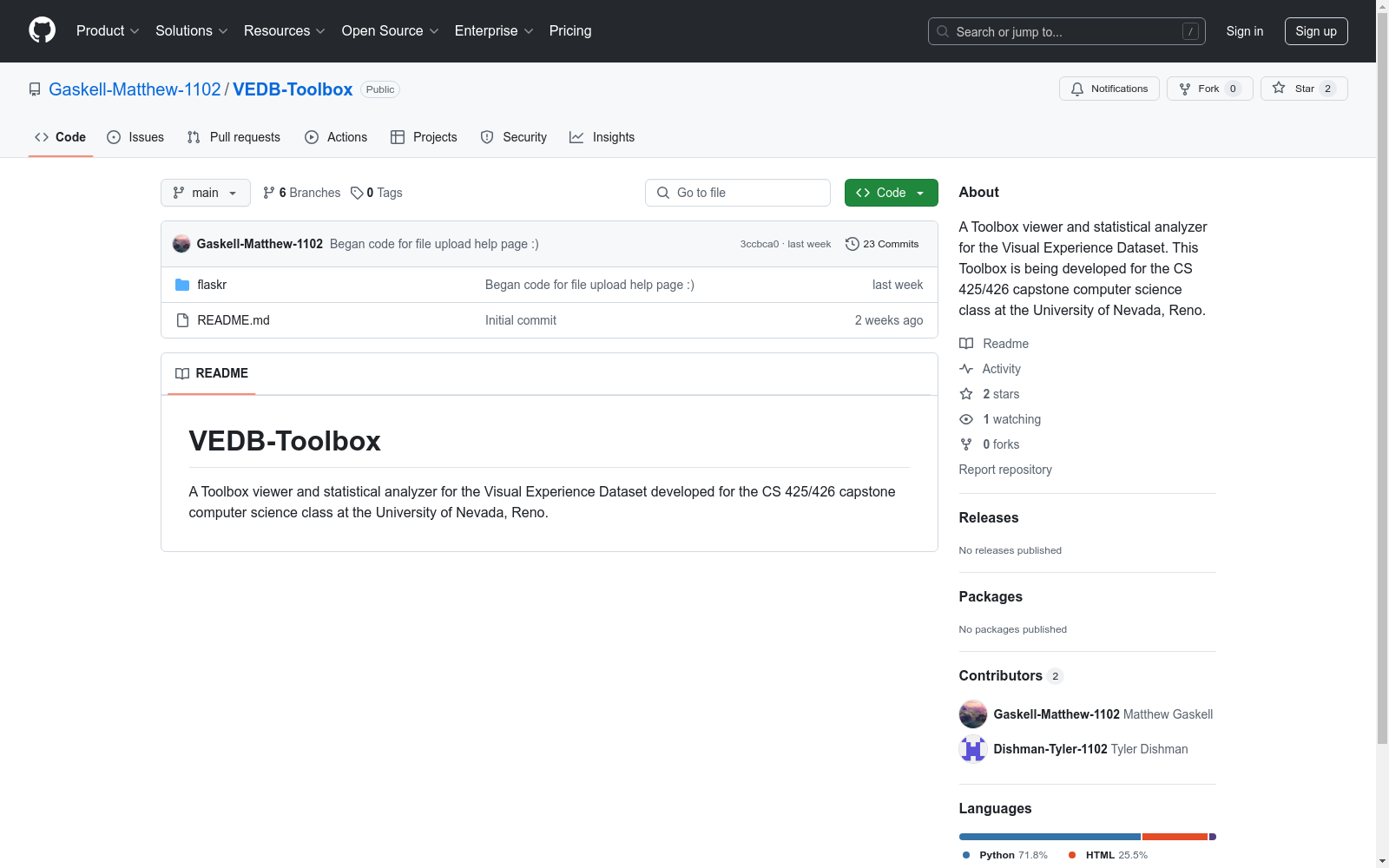1389x868 pixels.
Task: Open the Initial commit message link
Action: 521,320
